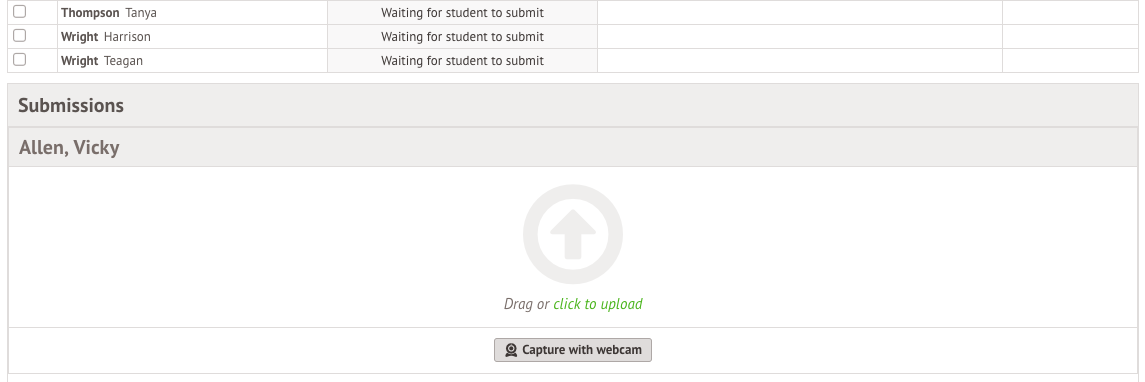The height and width of the screenshot is (382, 1145).
Task: Collapse the Allen, Vicky submission header
Action: tap(572, 148)
